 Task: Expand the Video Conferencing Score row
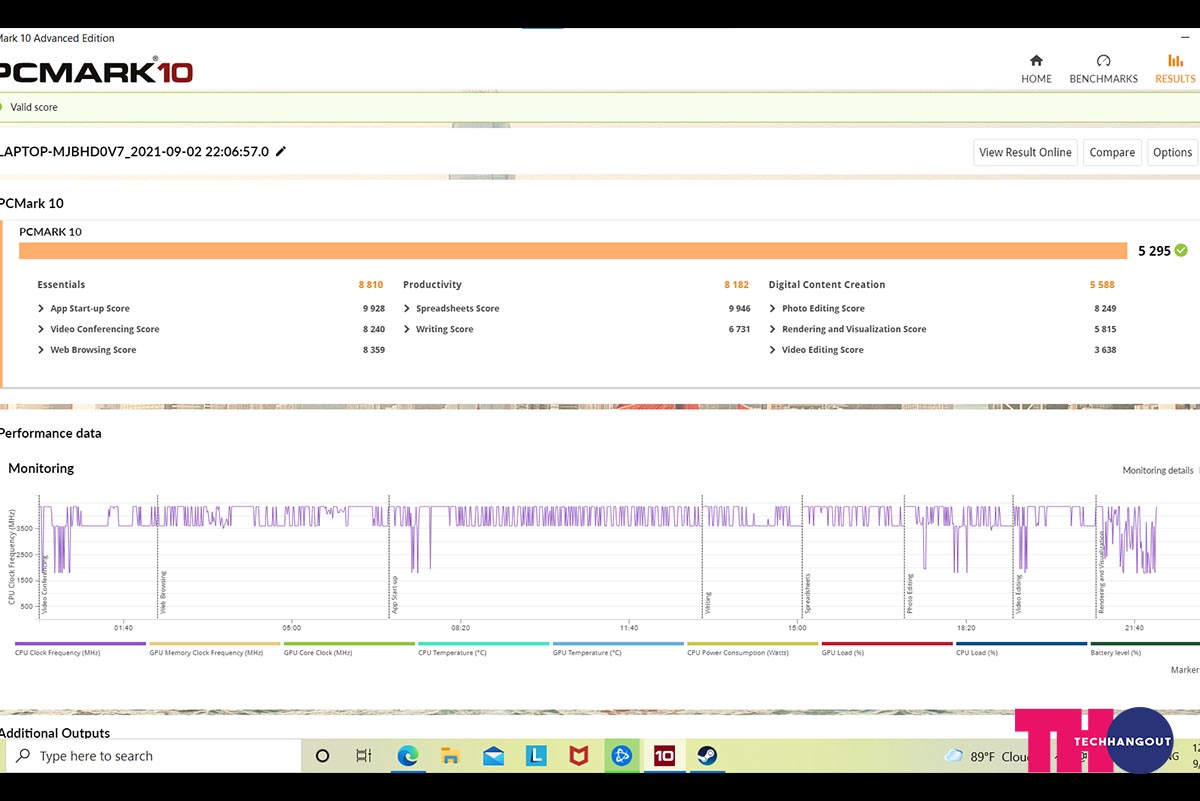click(x=41, y=329)
